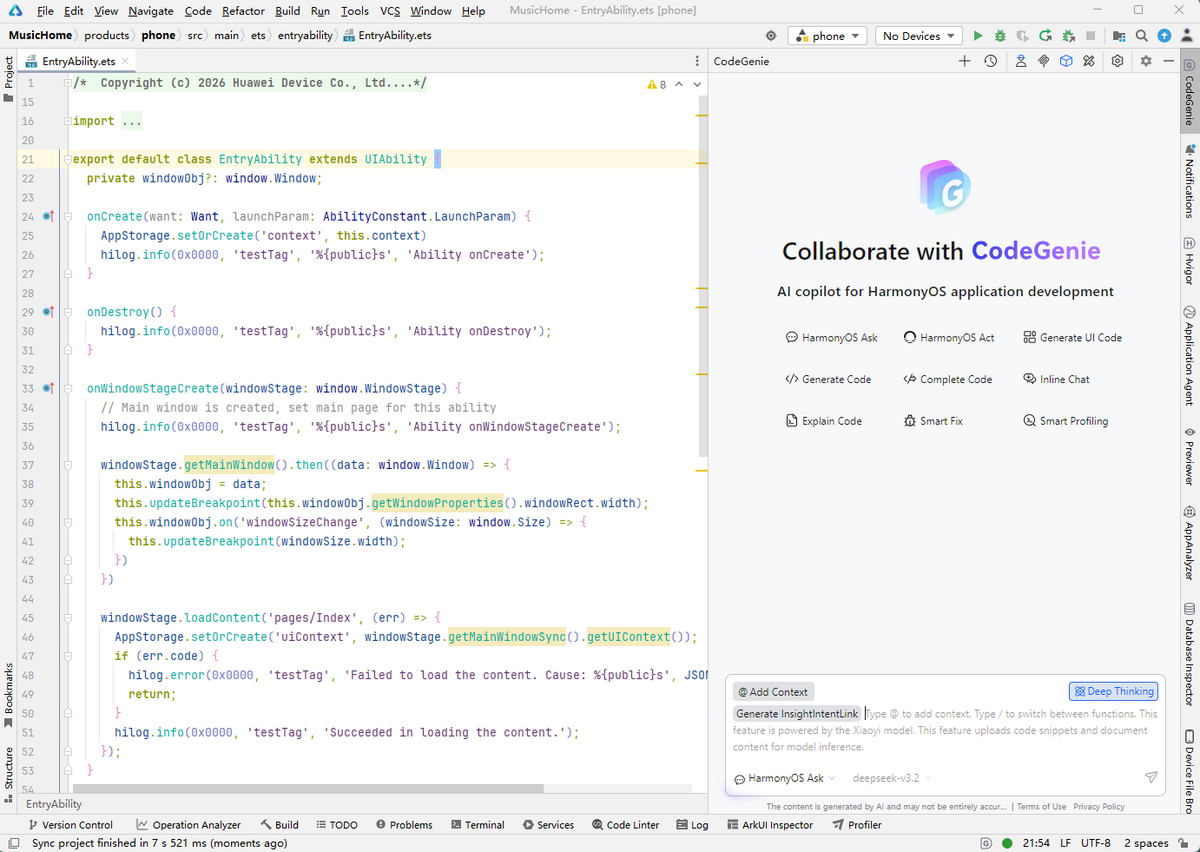This screenshot has height=852, width=1200.
Task: Open chat history in CodeGenie panel
Action: click(x=990, y=61)
